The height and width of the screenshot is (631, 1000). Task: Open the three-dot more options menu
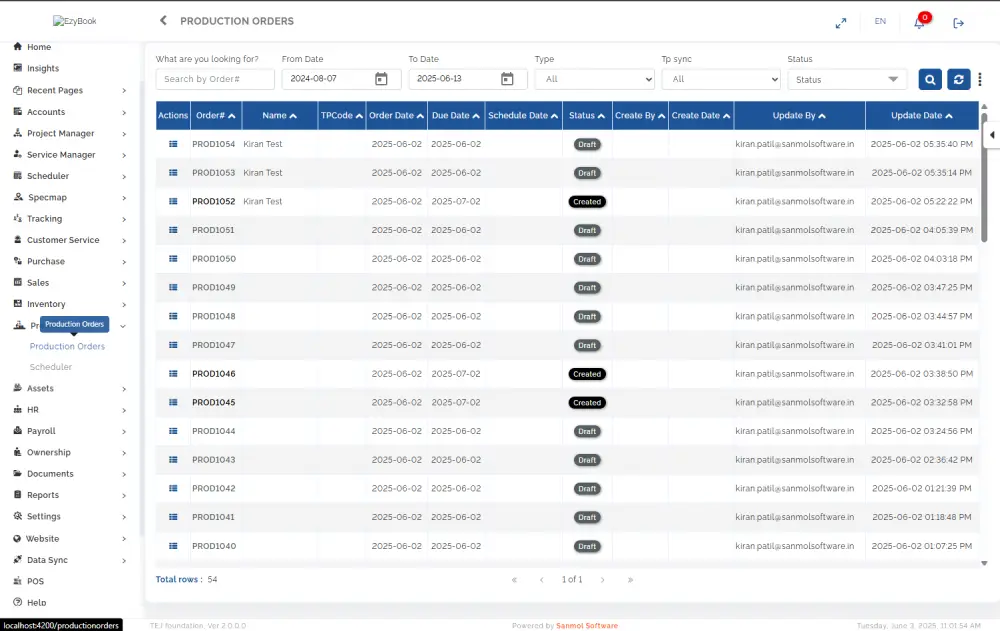coord(980,80)
